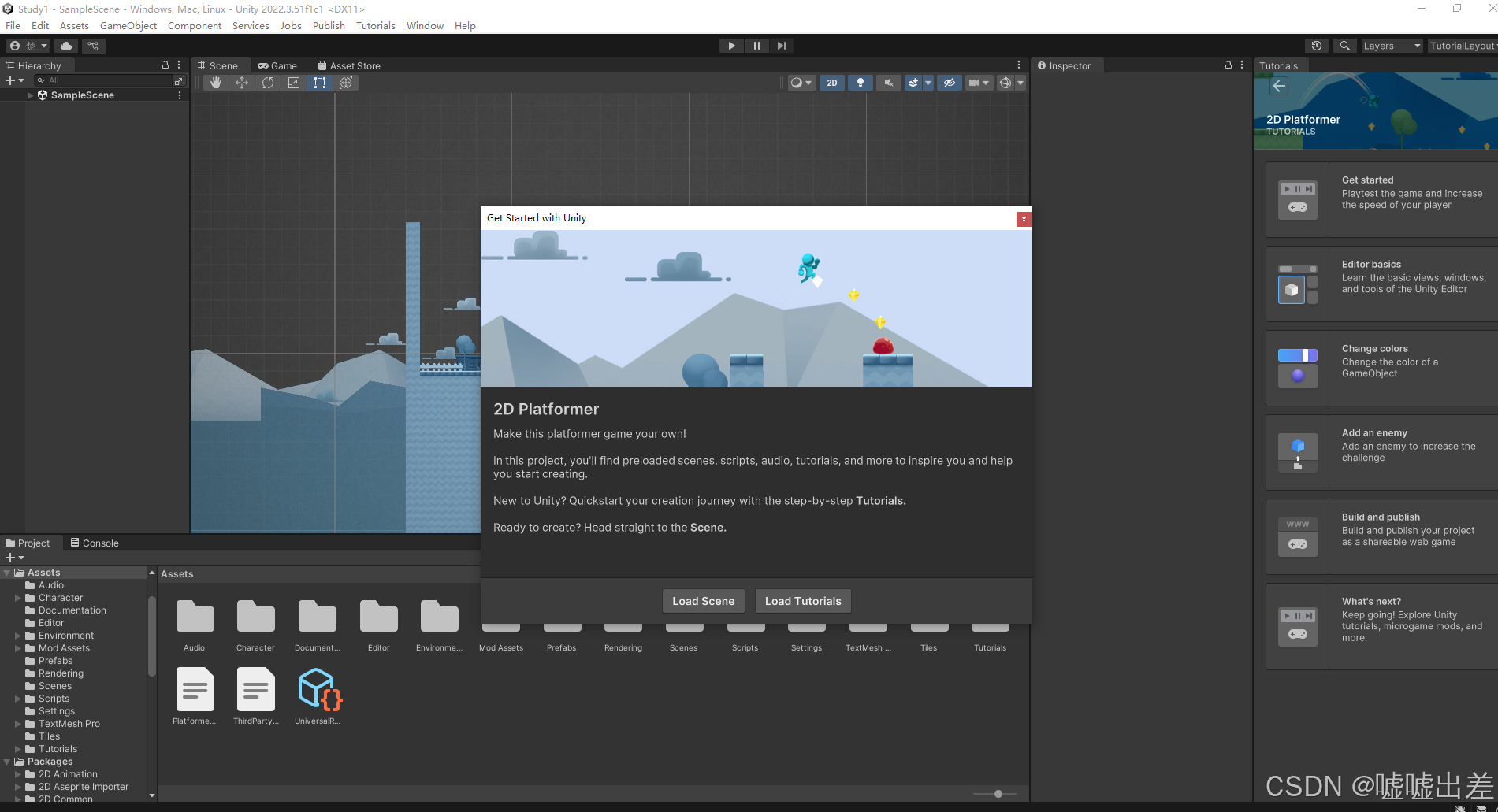Collapse Packages in Project tree
This screenshot has width=1498, height=812.
point(7,762)
